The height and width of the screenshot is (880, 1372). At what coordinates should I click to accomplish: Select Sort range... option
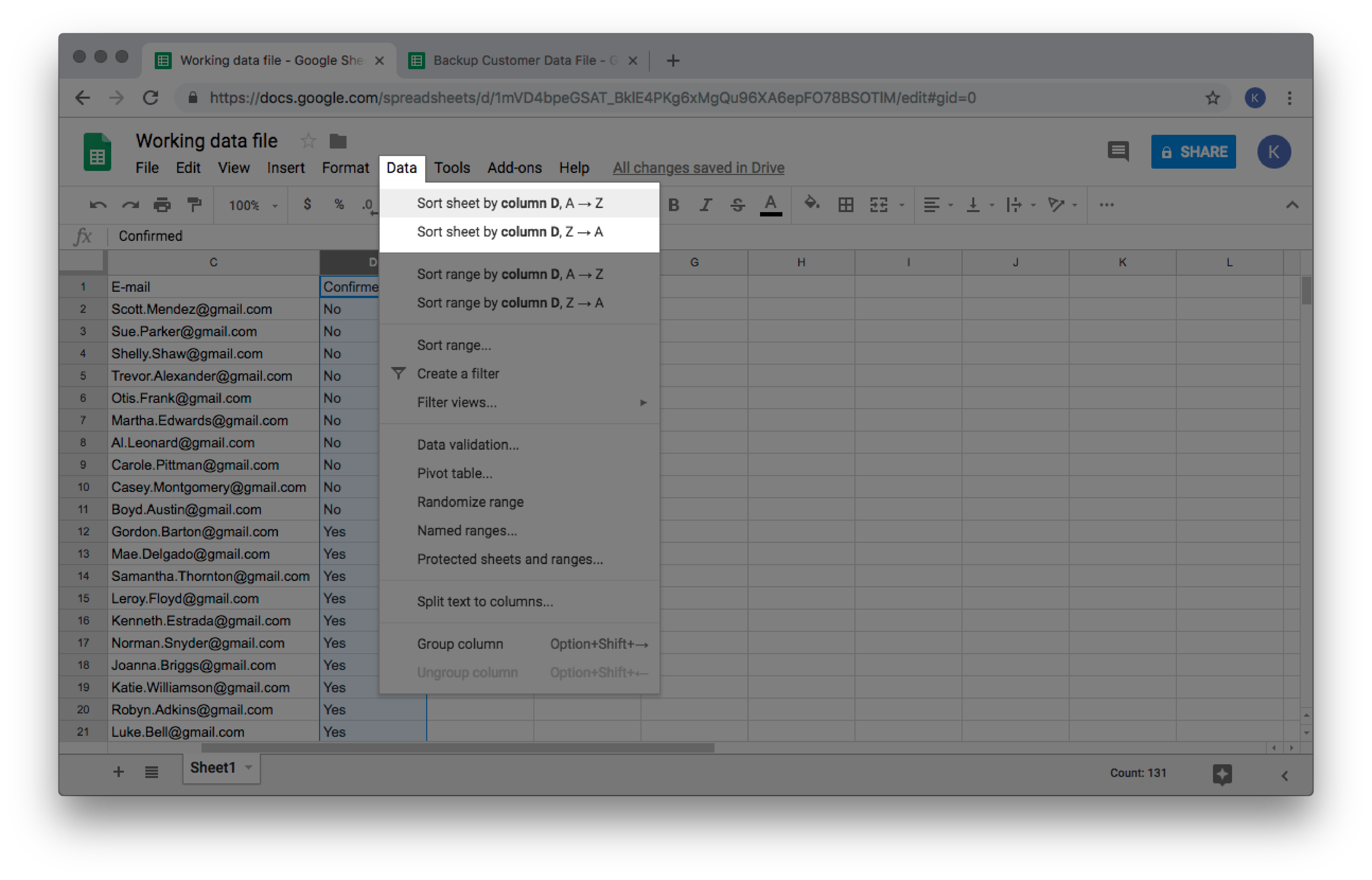coord(519,345)
